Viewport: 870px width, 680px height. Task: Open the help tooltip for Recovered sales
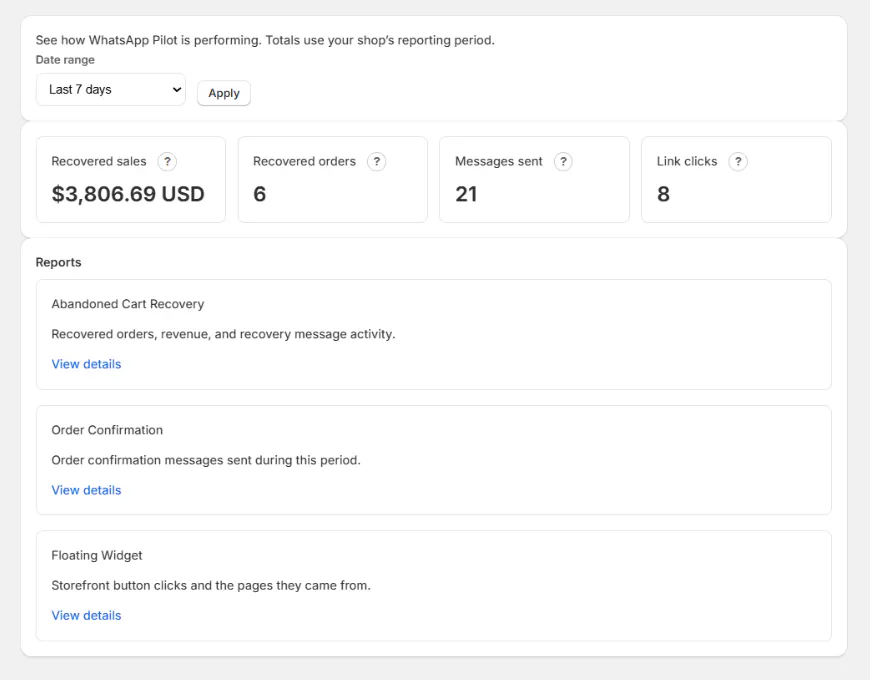167,161
